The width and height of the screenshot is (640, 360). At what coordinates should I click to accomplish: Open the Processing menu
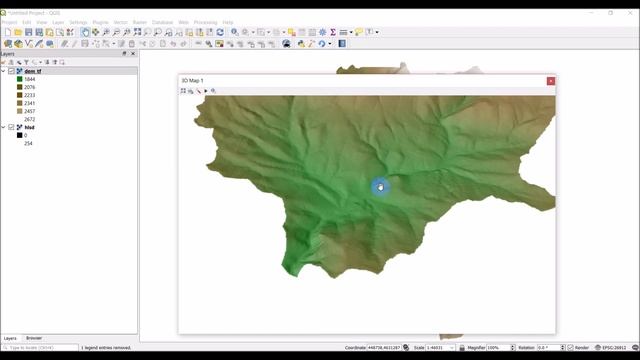tap(205, 22)
